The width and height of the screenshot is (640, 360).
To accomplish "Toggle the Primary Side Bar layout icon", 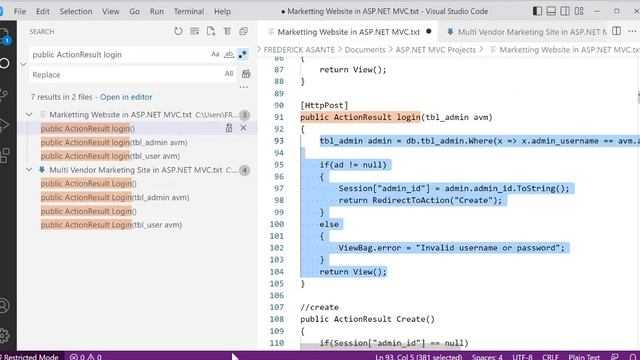I will point(537,11).
